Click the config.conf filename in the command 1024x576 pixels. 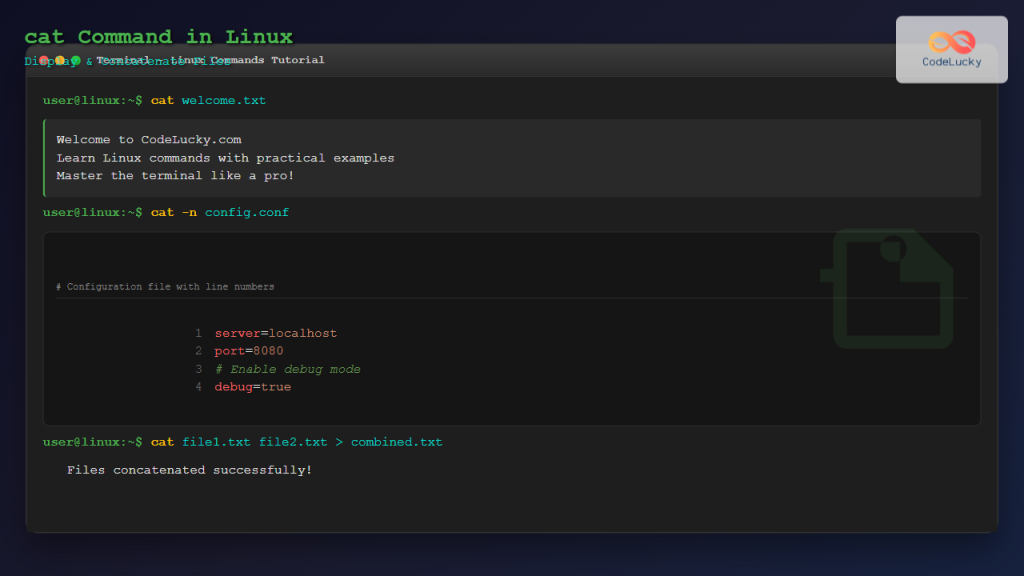[x=247, y=212]
